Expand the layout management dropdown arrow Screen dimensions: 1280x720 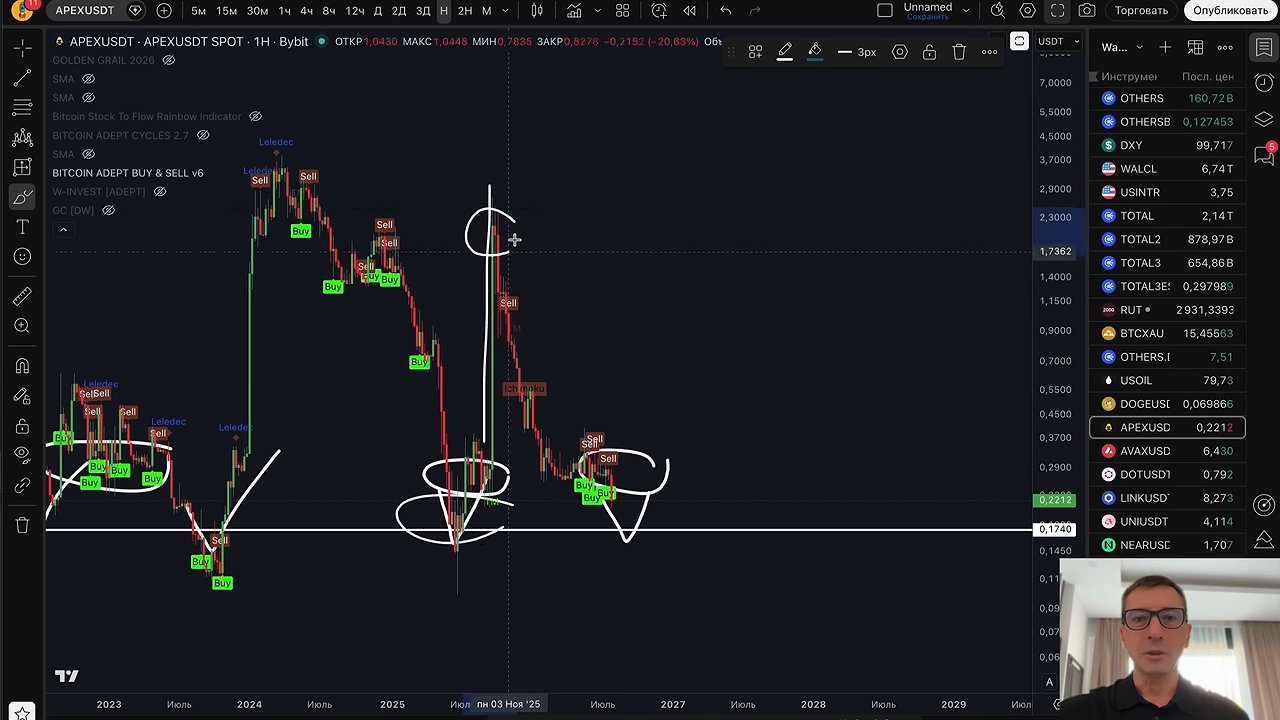(968, 11)
